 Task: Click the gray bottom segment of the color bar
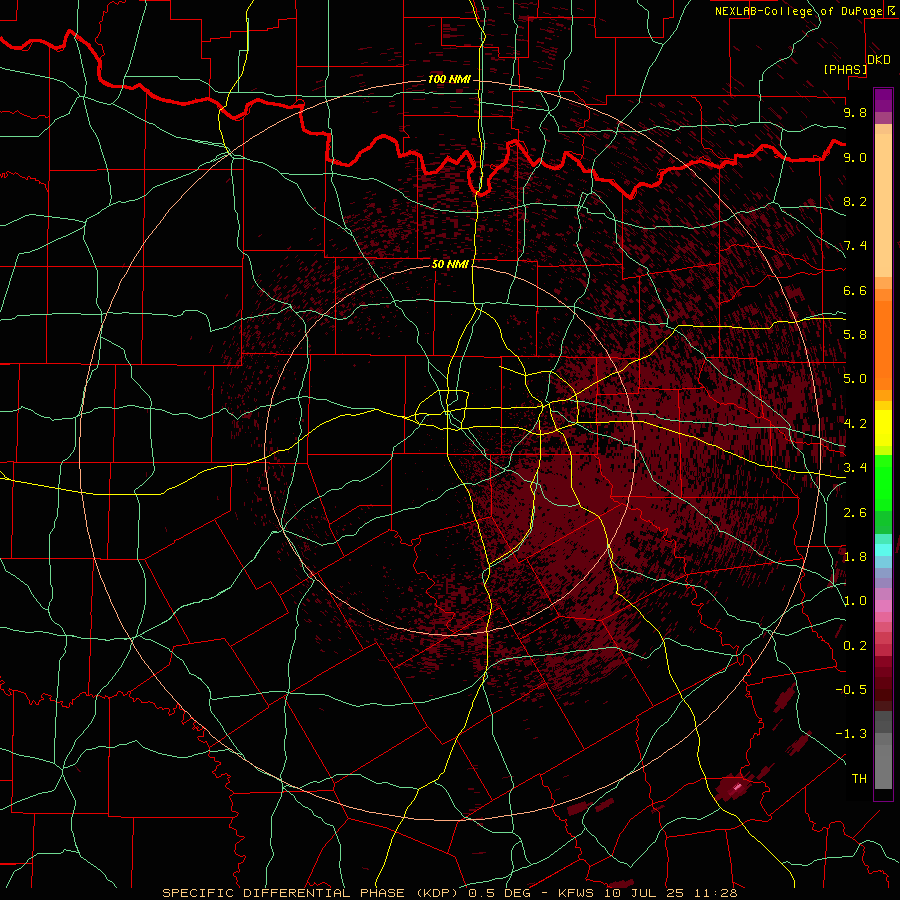tap(883, 759)
